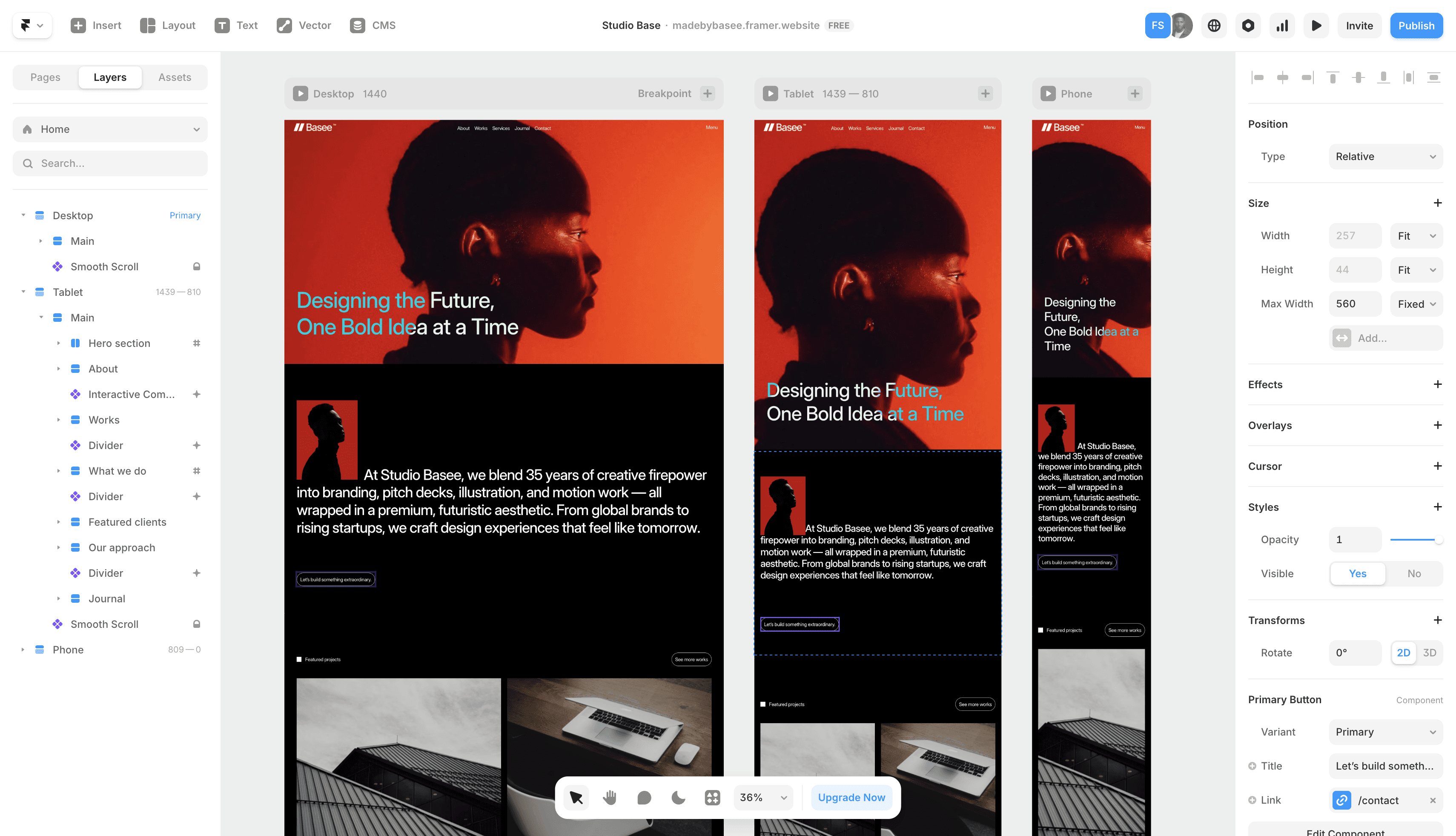
Task: Open site settings with the hexagon icon
Action: coord(1247,25)
